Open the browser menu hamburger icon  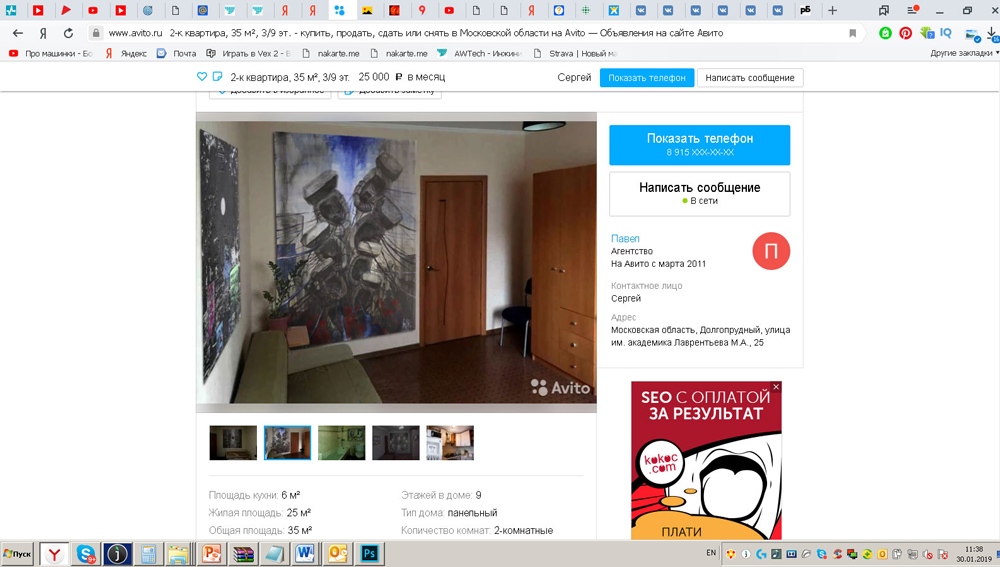913,10
